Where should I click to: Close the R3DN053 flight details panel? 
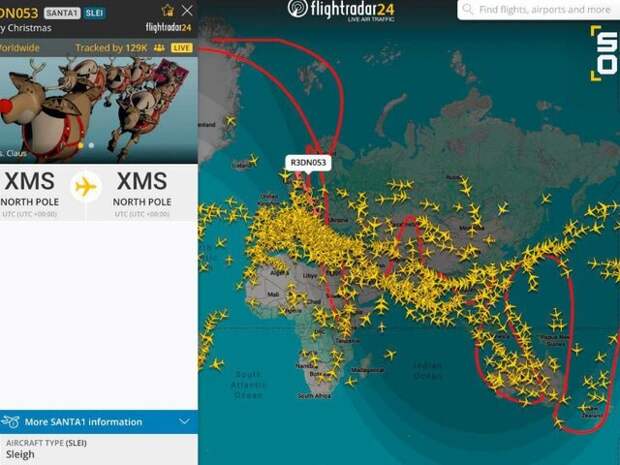pos(187,10)
